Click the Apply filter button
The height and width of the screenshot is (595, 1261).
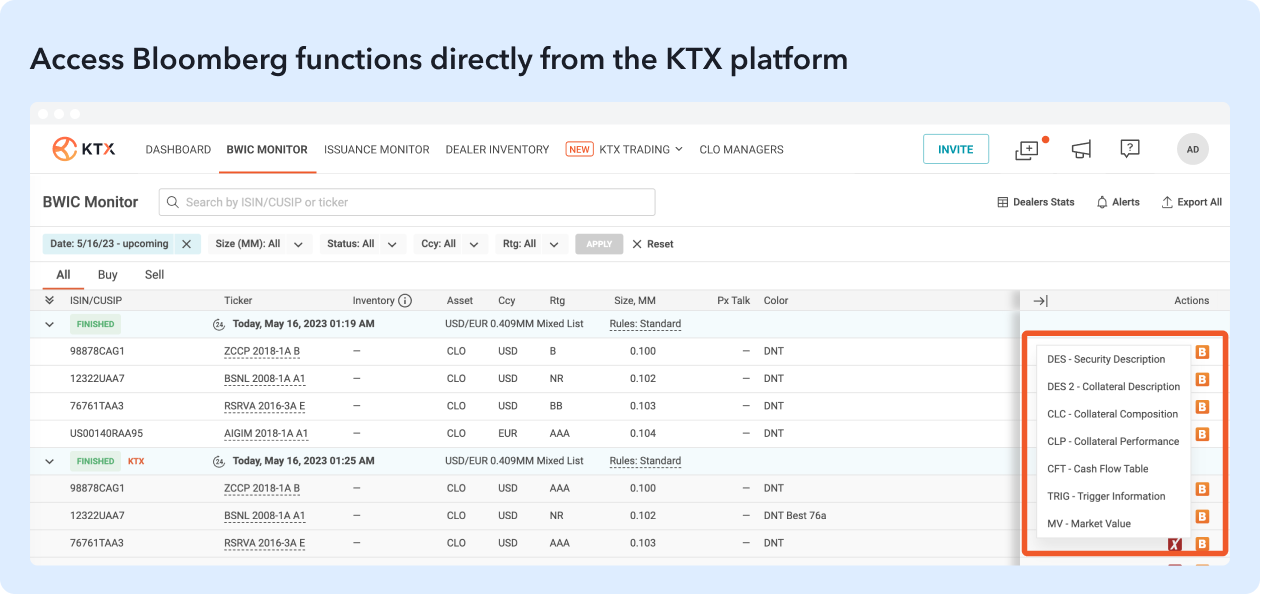(599, 244)
